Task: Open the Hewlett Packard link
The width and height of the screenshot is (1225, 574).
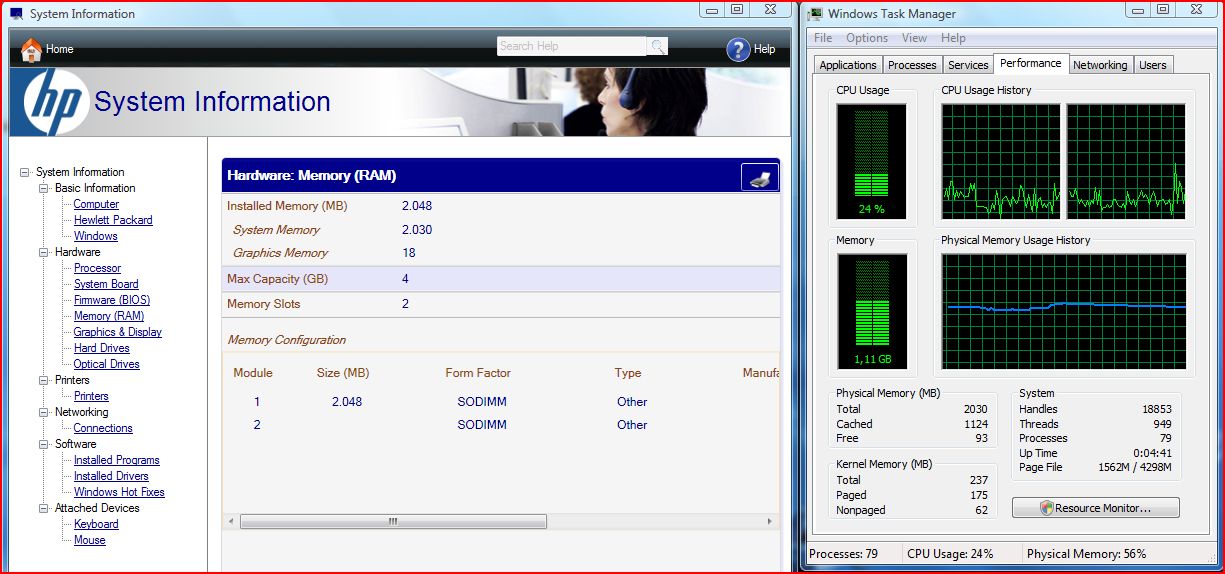Action: click(113, 220)
